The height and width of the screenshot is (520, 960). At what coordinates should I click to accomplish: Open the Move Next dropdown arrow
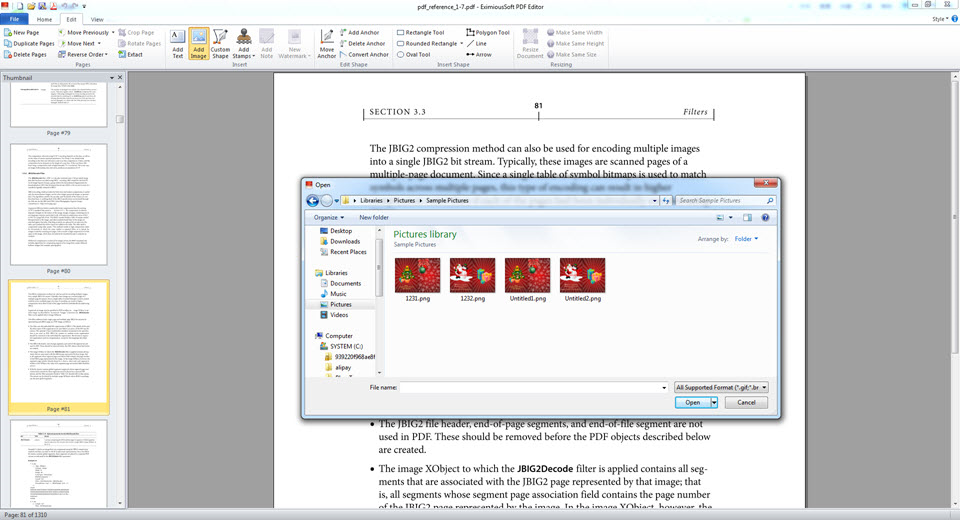[99, 43]
